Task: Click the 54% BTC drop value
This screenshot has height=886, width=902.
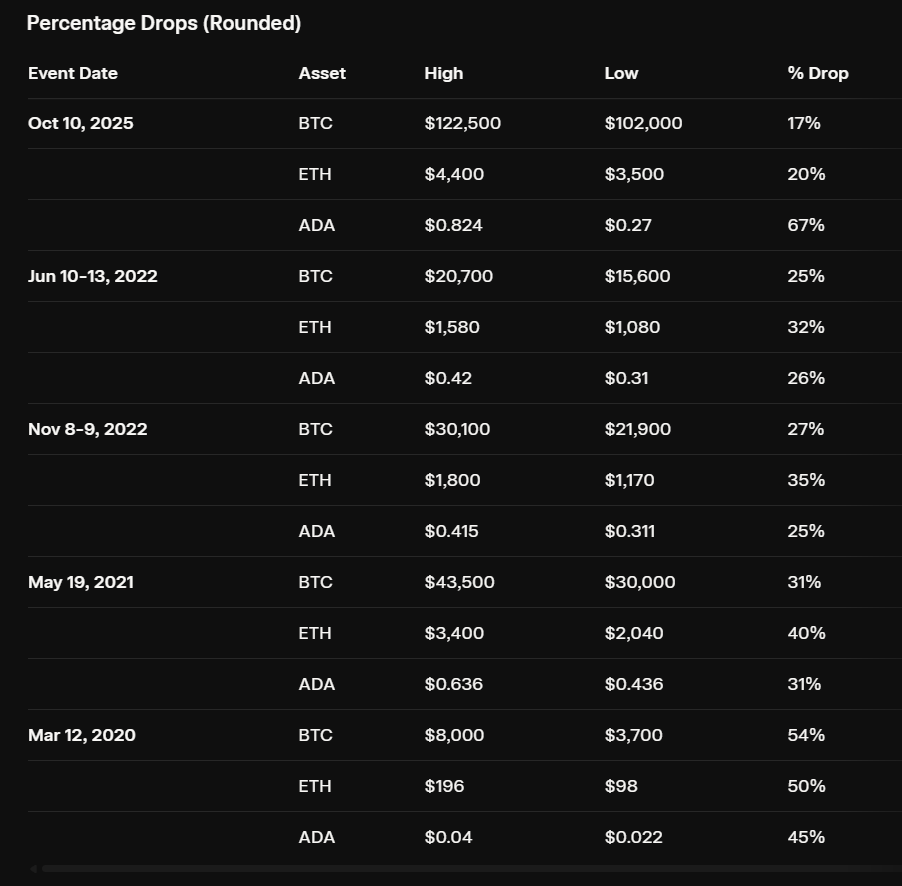Action: 806,736
